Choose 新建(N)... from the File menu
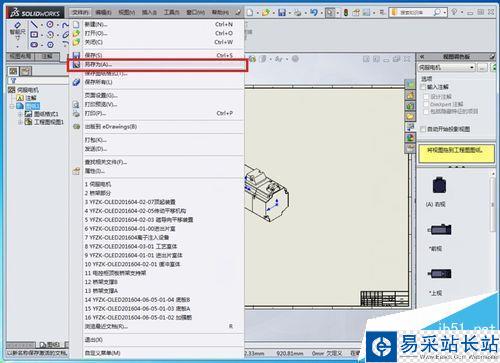Viewport: 500px width, 363px height. tap(158, 24)
